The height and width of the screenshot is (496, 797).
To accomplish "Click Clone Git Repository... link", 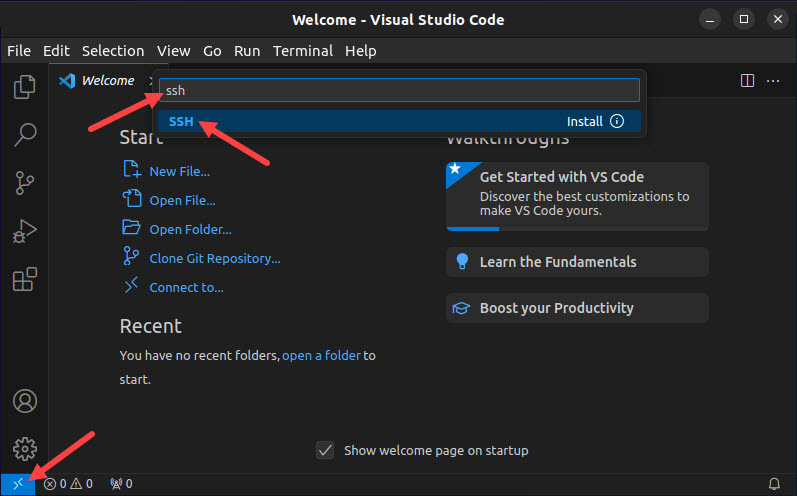I will coord(215,259).
